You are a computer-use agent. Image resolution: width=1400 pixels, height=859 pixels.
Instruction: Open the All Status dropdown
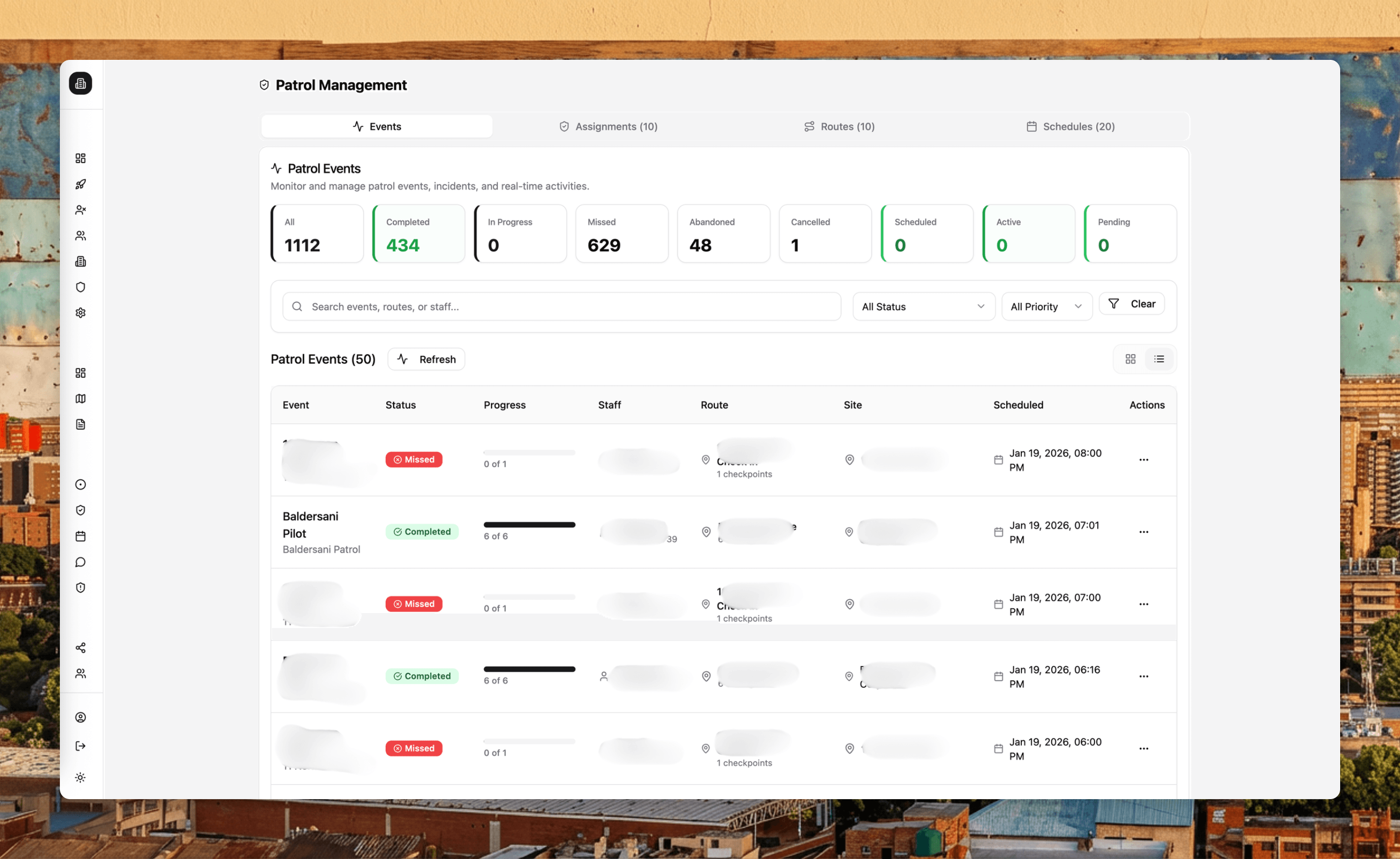click(x=924, y=307)
